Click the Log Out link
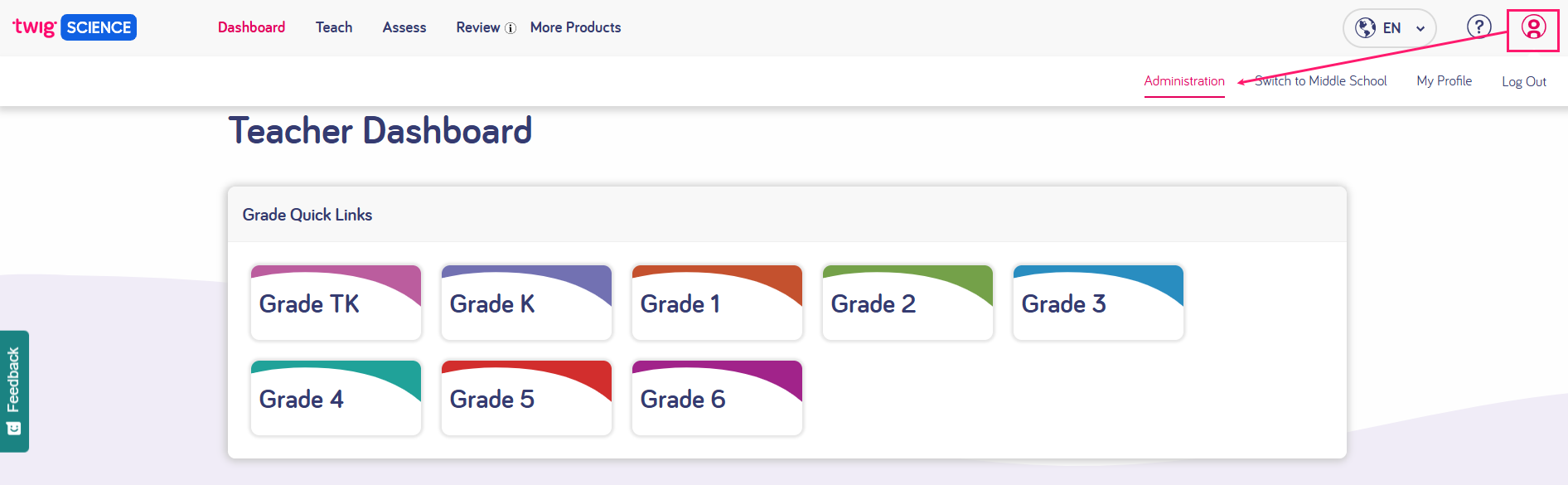Viewport: 1568px width, 485px height. pyautogui.click(x=1524, y=81)
